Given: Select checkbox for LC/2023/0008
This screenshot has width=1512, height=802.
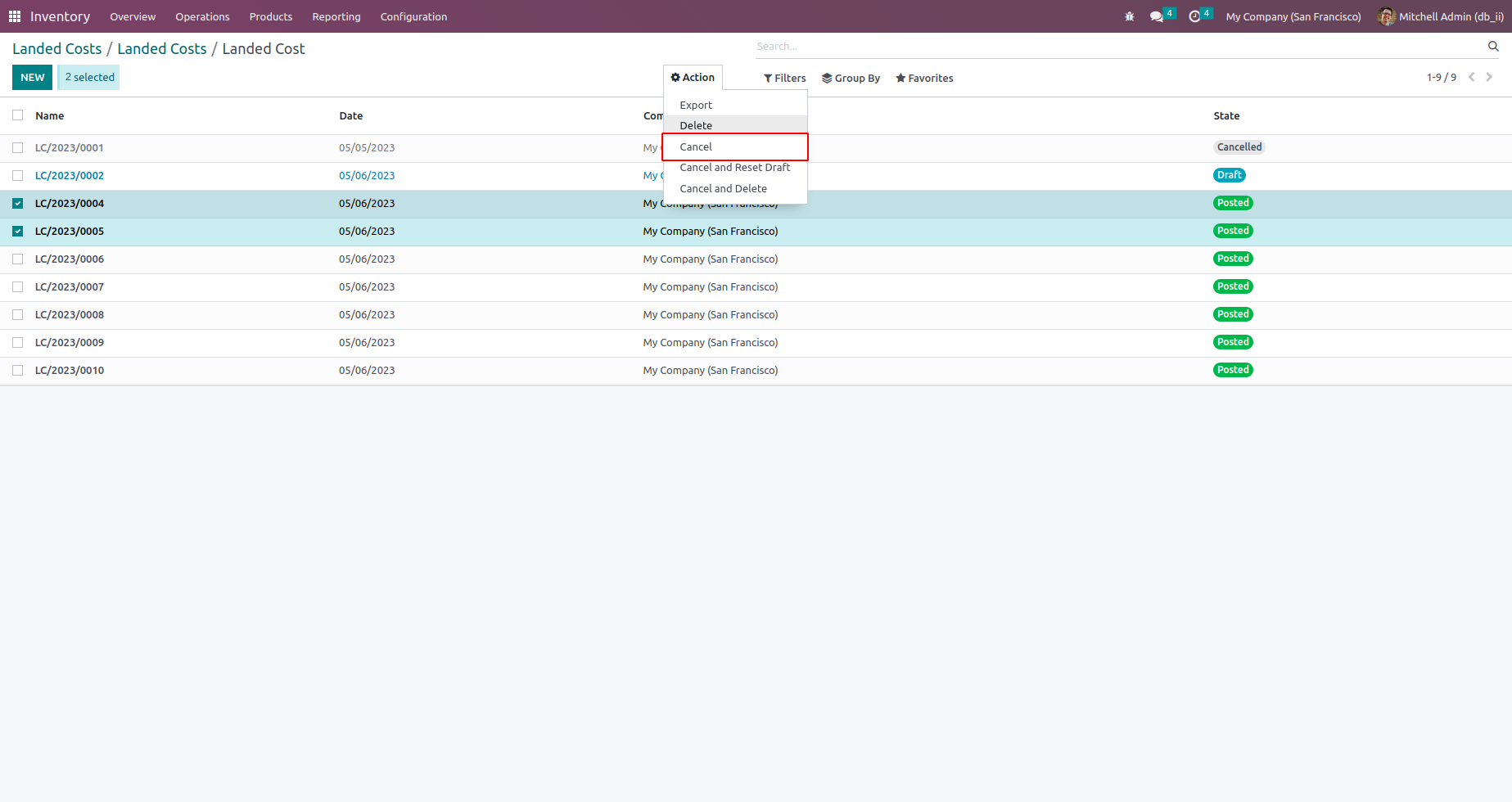Looking at the screenshot, I should point(18,315).
